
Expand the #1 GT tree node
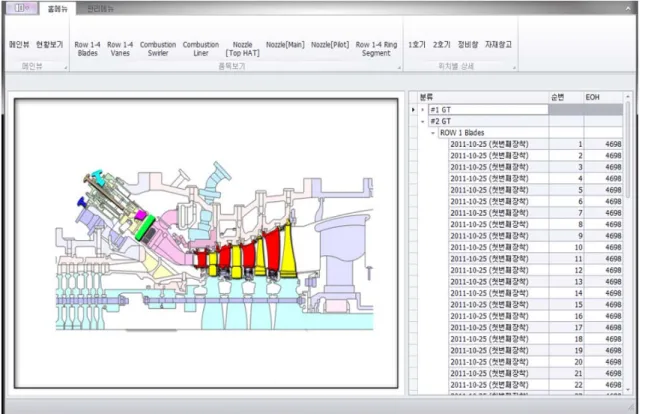tap(422, 110)
